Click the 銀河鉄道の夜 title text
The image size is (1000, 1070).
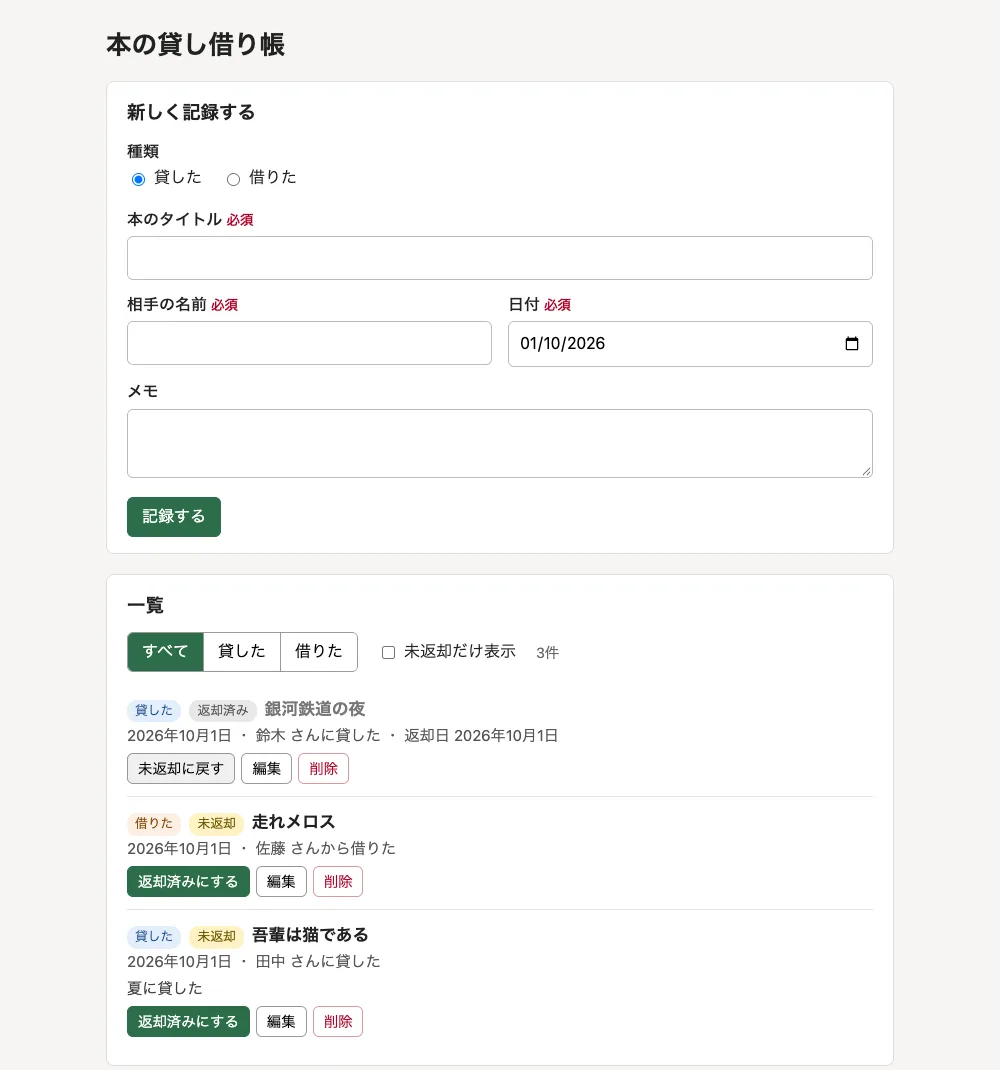tap(315, 709)
